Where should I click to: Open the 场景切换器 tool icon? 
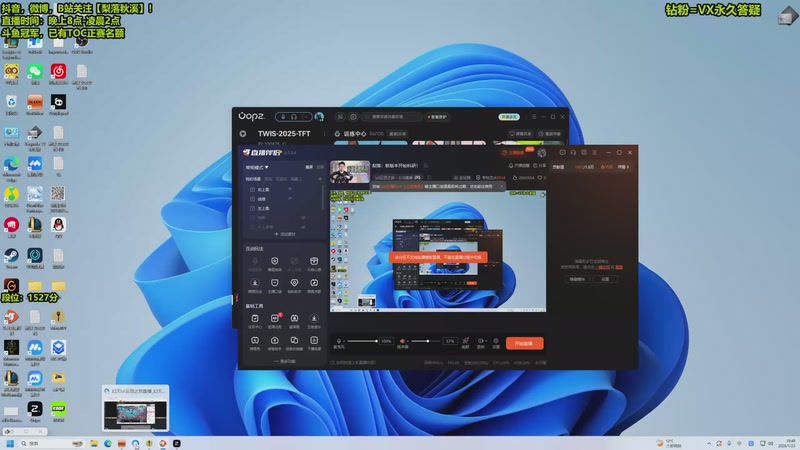click(x=294, y=340)
